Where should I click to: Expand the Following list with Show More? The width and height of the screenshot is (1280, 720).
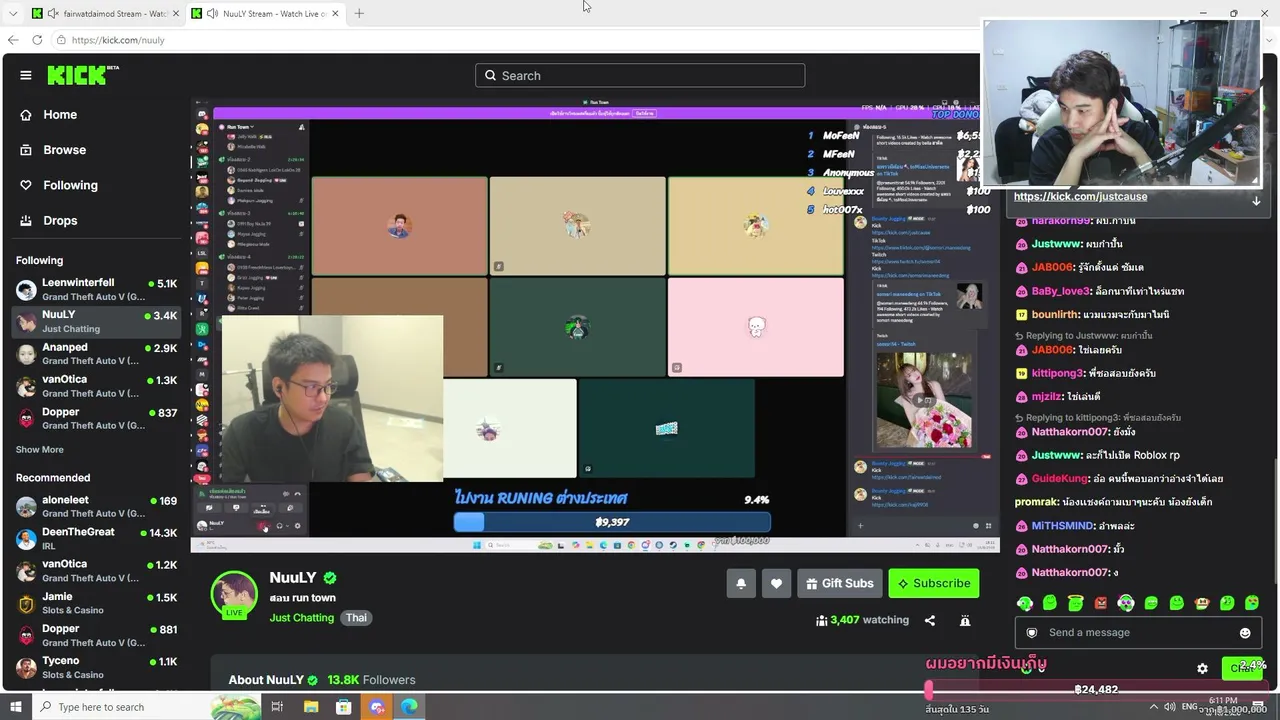pyautogui.click(x=40, y=450)
